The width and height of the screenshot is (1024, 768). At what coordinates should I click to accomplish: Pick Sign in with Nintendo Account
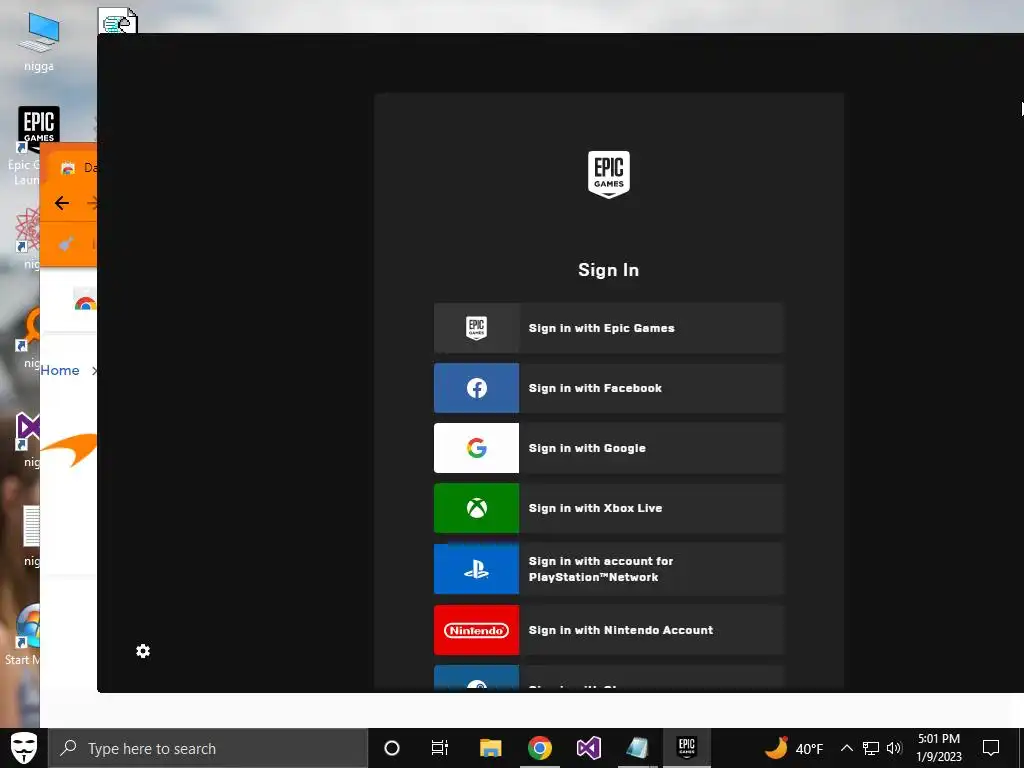pos(608,630)
